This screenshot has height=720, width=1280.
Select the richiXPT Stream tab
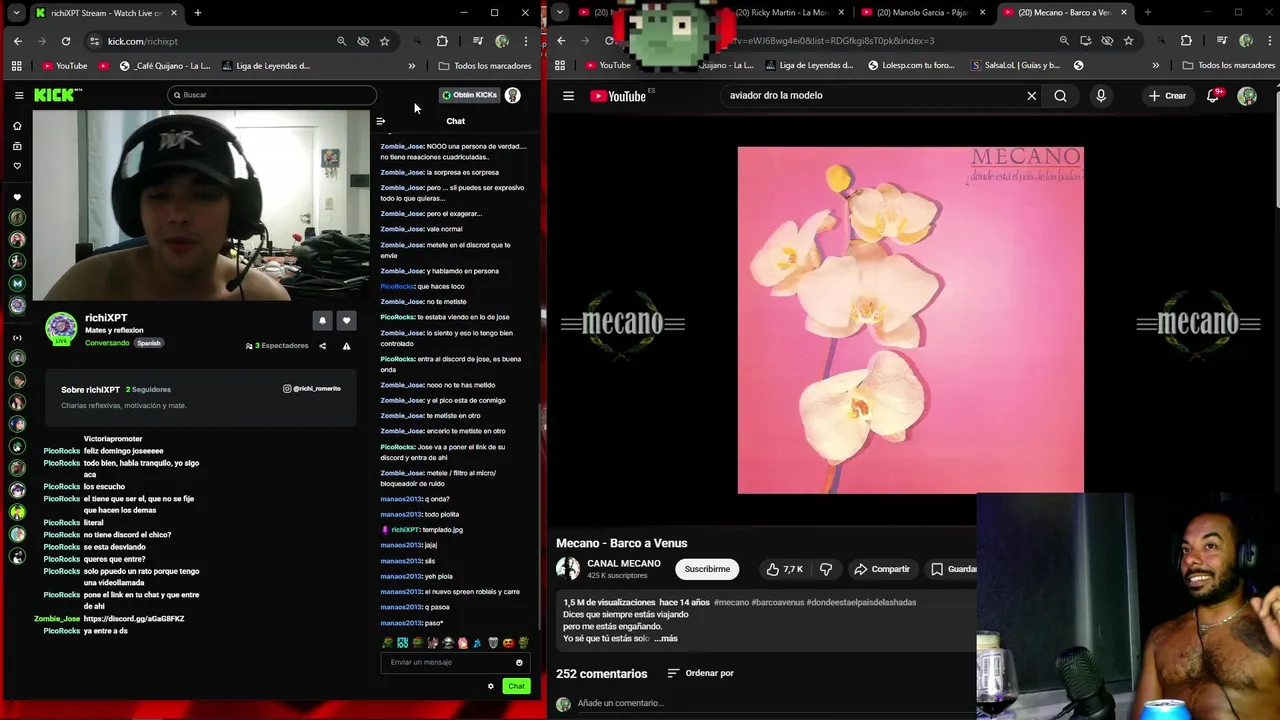click(x=105, y=13)
